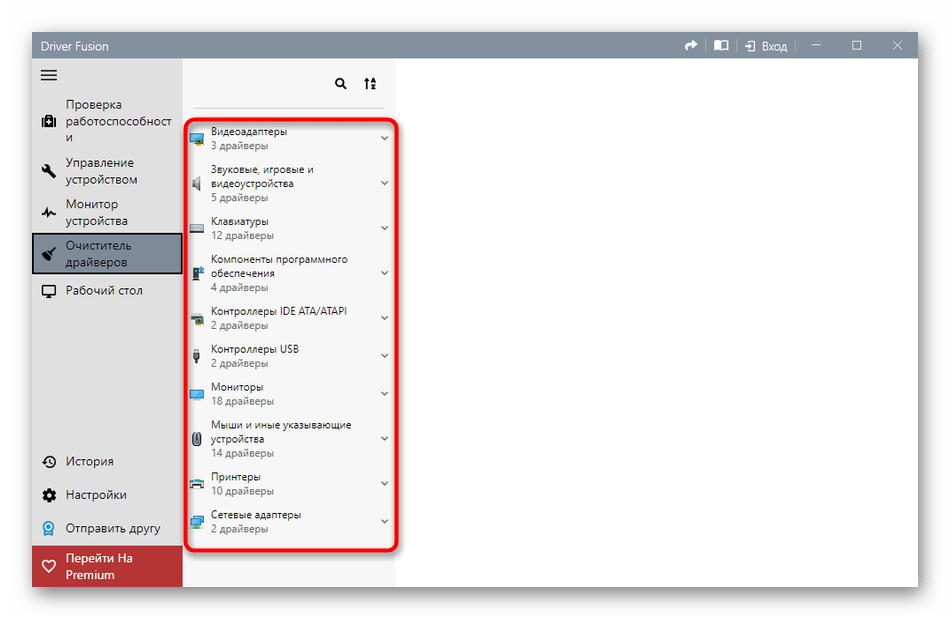The image size is (950, 619).
Task: Click the printer icon for Принтеры
Action: [197, 484]
